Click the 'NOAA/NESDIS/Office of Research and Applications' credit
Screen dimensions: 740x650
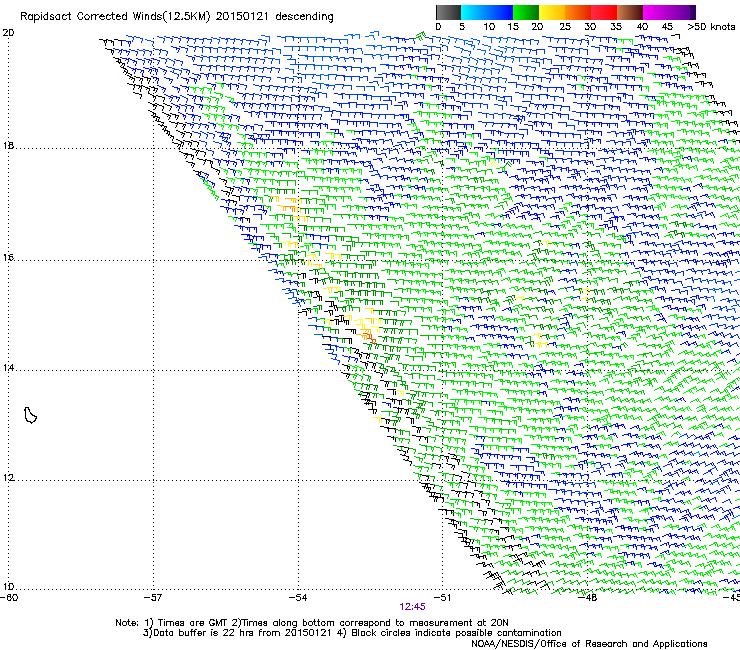pyautogui.click(x=589, y=644)
